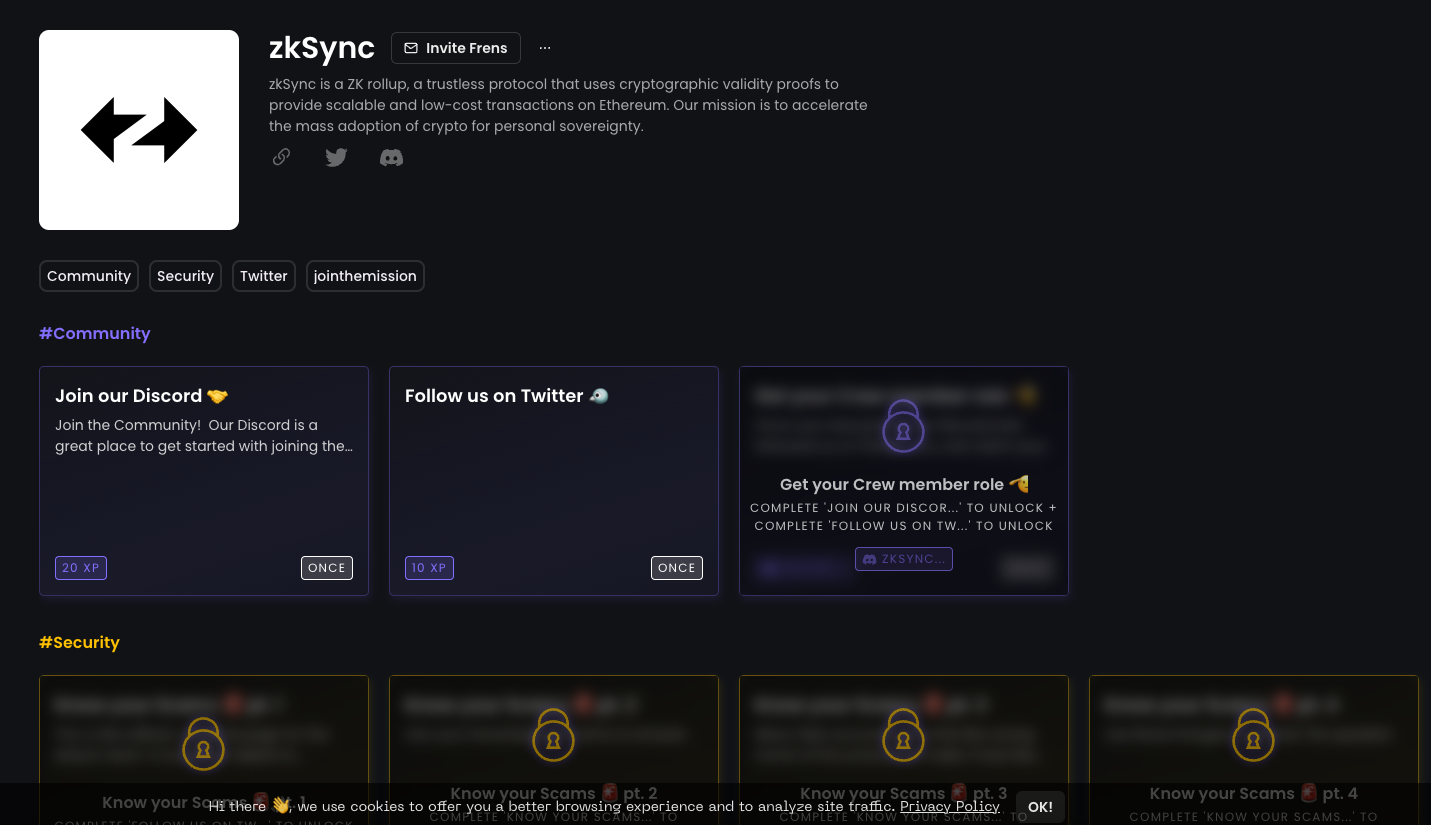The width and height of the screenshot is (1431, 825).
Task: Click lock icon on Know your Scams pt. 2
Action: click(x=553, y=736)
